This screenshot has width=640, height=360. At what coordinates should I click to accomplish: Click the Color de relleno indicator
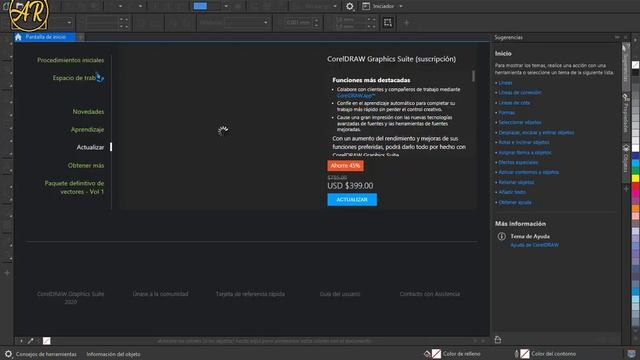click(452, 354)
